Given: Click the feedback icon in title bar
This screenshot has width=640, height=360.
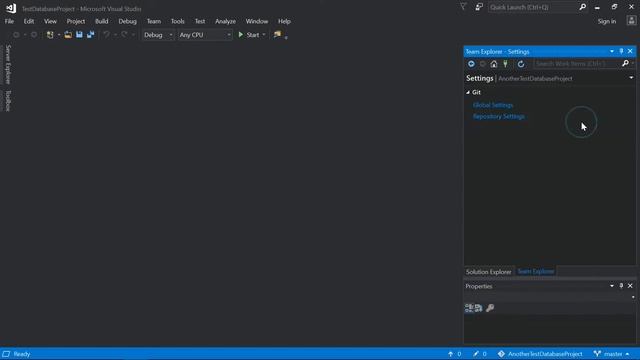Looking at the screenshot, I should coord(479,7).
